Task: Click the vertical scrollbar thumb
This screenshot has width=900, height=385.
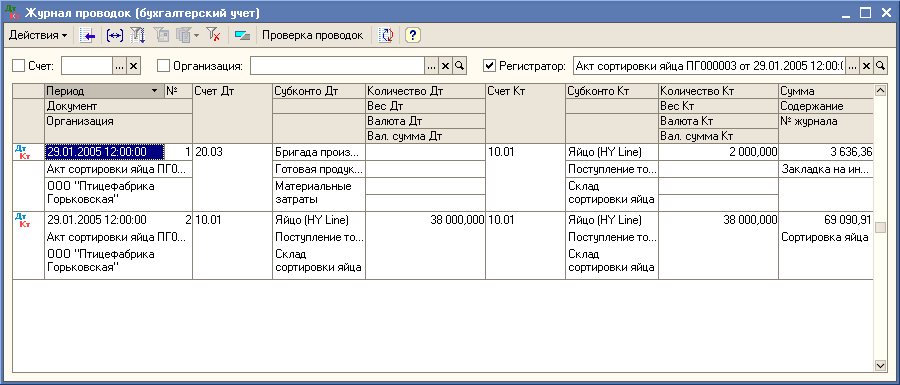Action: coord(880,228)
